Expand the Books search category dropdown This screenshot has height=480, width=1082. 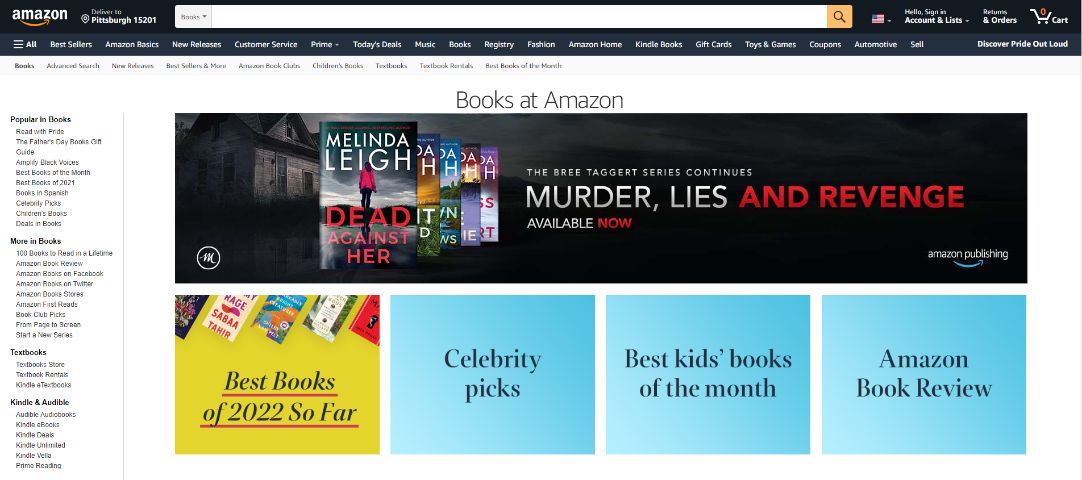click(x=193, y=17)
